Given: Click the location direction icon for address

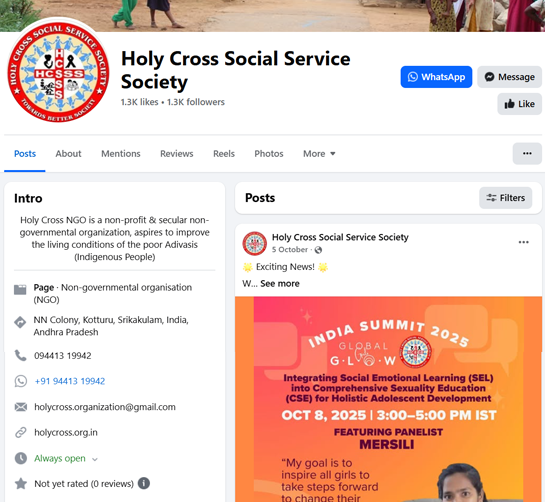Looking at the screenshot, I should point(20,322).
